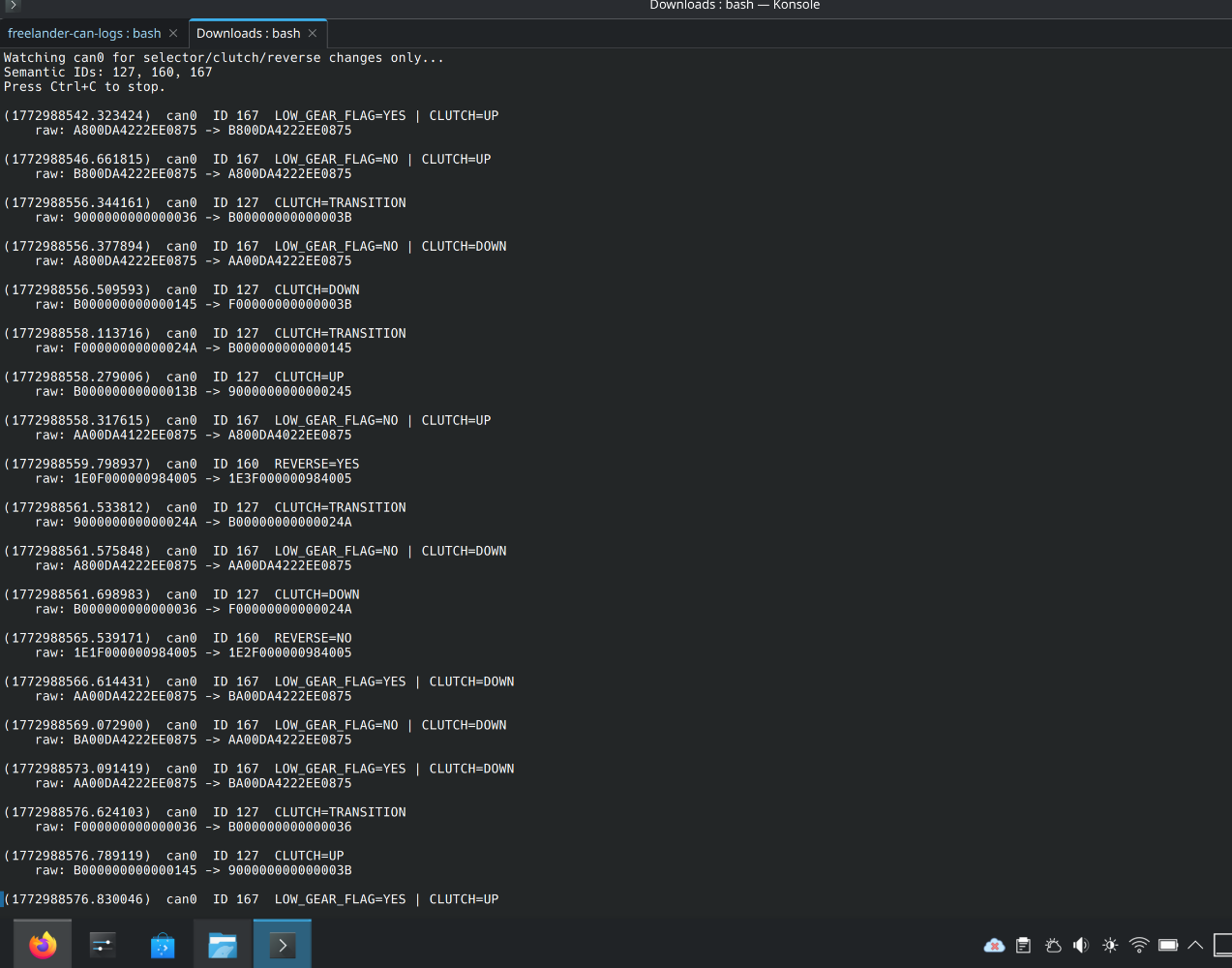Screen dimensions: 1232x968
Task: Open Firefox from the taskbar
Action: tap(43, 945)
